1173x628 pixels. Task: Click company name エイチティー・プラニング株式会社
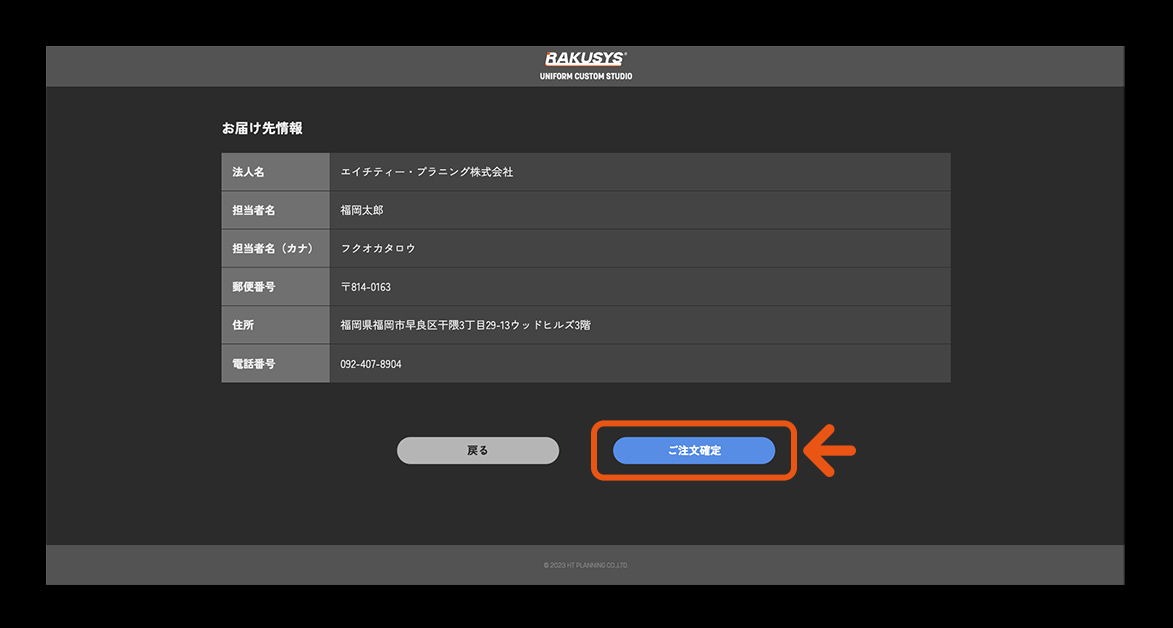427,172
